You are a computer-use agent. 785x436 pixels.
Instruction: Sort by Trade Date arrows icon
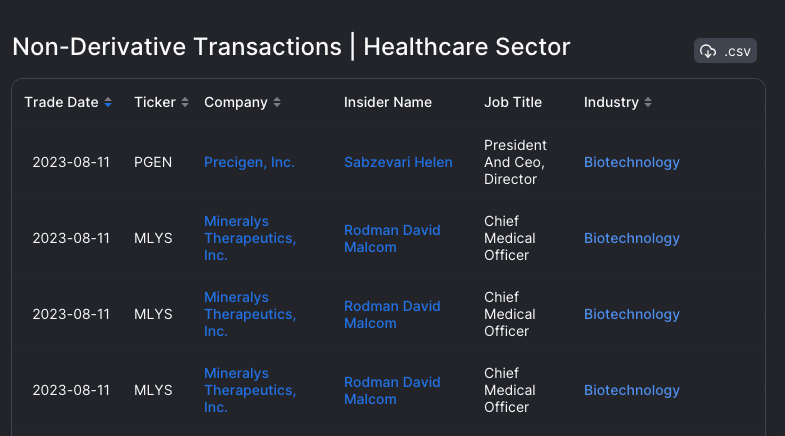point(108,102)
